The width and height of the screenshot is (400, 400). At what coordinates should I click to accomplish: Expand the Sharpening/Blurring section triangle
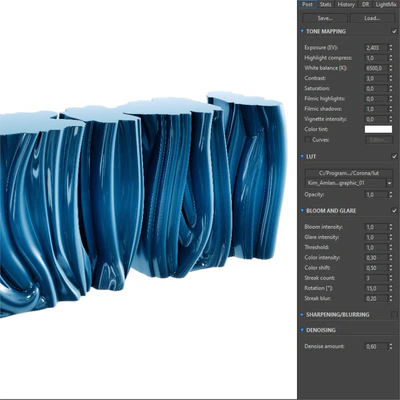click(302, 314)
